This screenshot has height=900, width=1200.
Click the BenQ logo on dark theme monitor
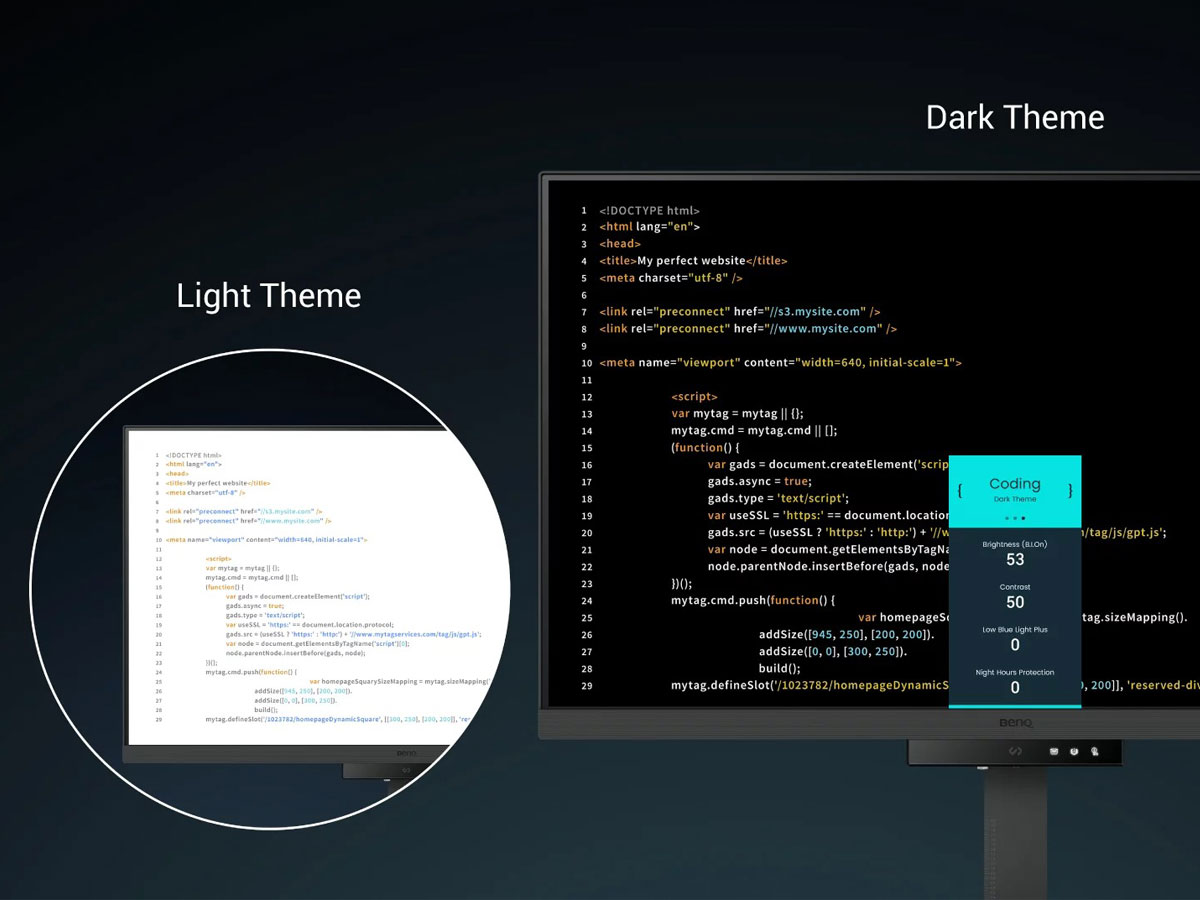1015,723
